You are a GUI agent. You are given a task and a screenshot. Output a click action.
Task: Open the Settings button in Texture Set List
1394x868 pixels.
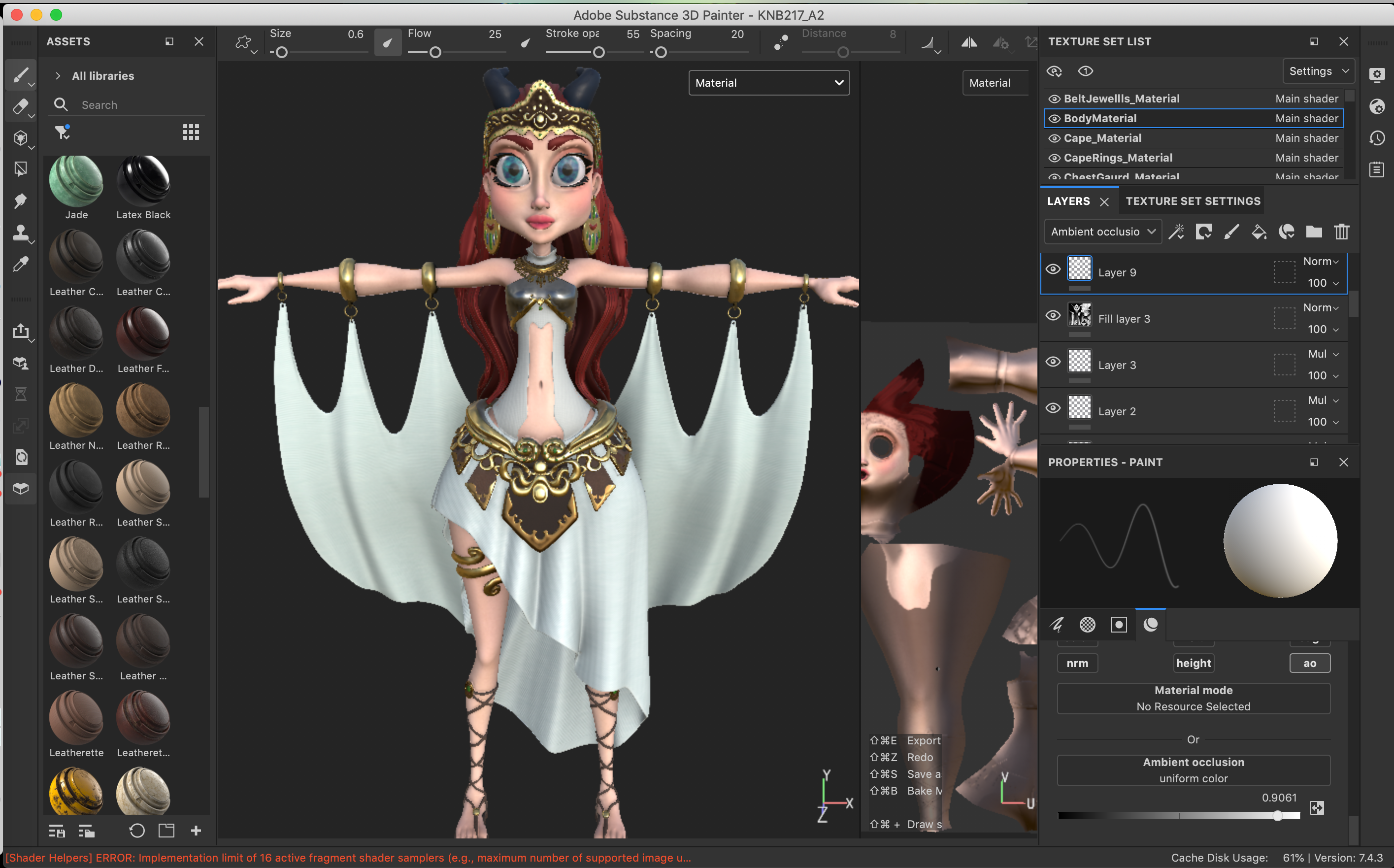click(1318, 71)
